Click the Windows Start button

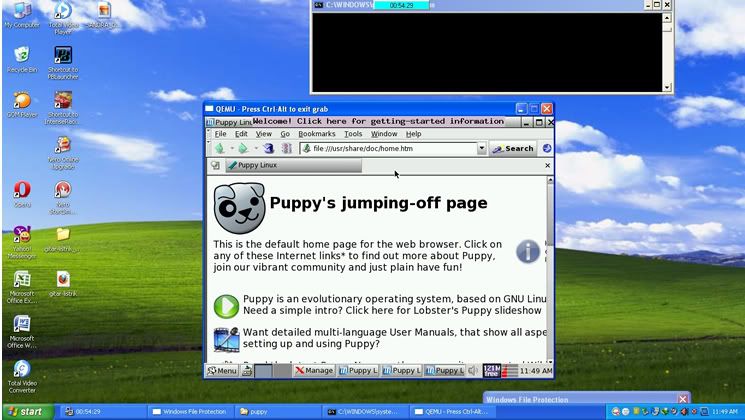[27, 411]
